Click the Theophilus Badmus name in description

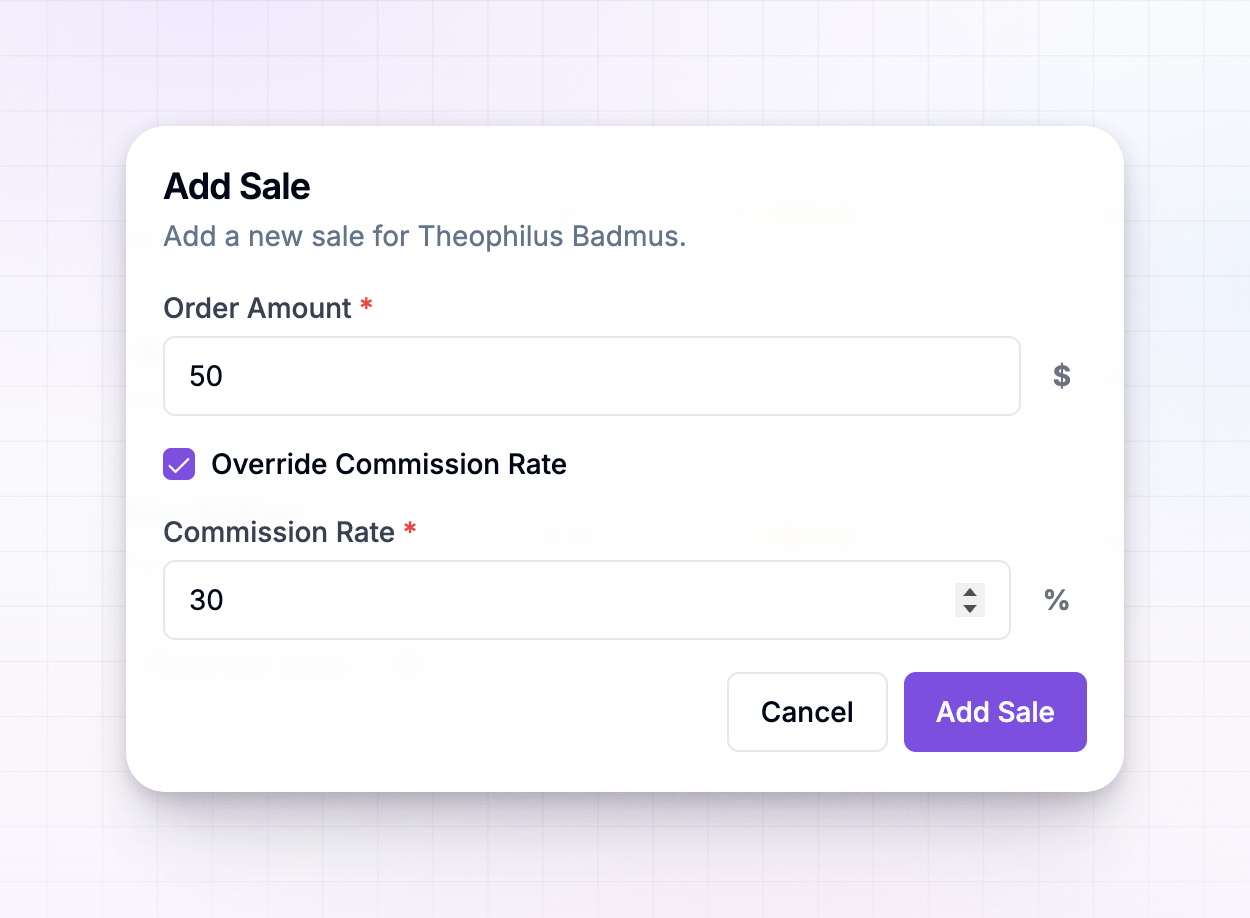(549, 237)
